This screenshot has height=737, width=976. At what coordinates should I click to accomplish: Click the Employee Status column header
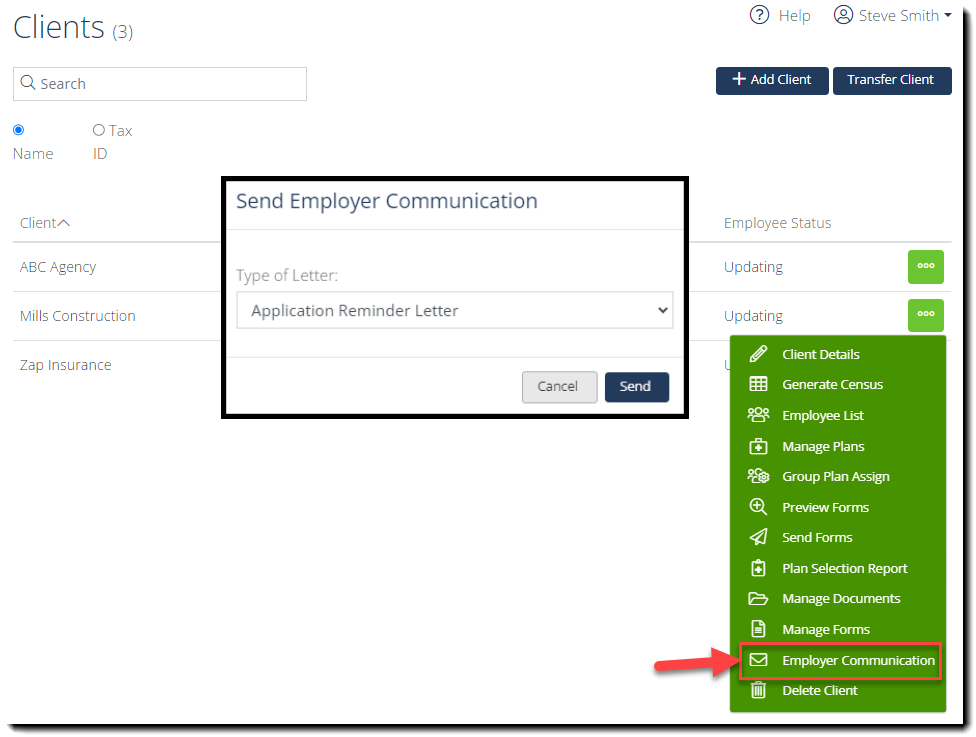[777, 223]
